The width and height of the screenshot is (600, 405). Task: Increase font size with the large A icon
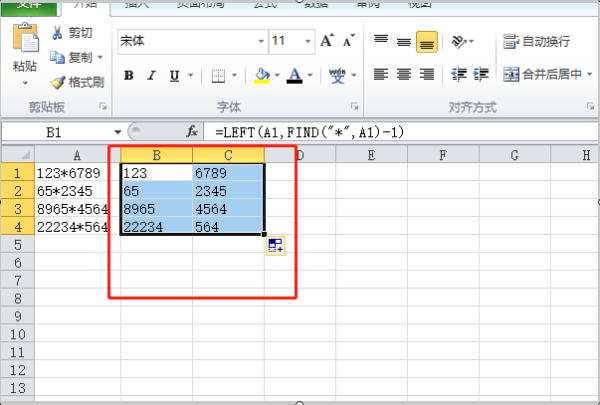(326, 41)
